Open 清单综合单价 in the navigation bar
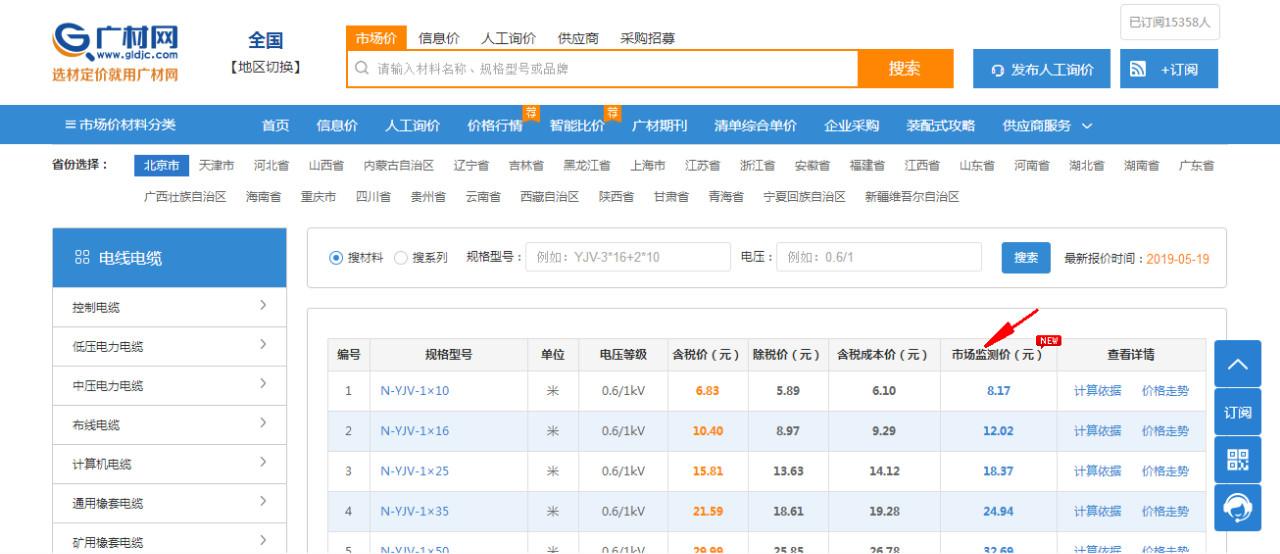 point(755,125)
